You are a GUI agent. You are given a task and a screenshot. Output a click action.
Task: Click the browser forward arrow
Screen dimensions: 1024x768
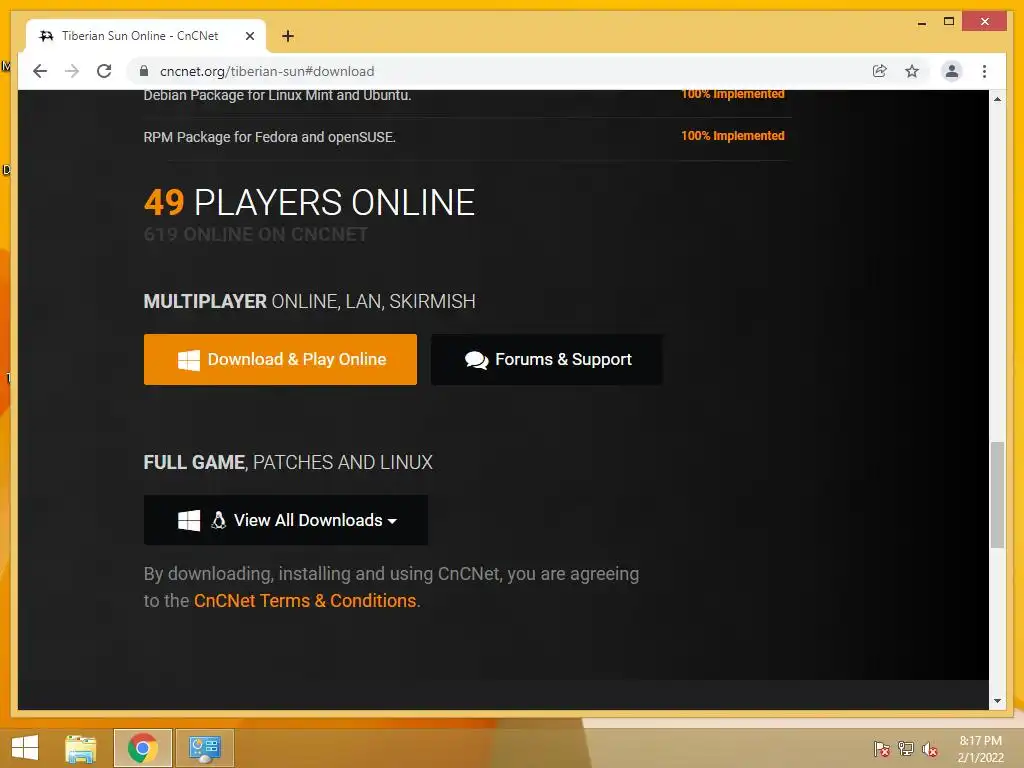(x=72, y=71)
